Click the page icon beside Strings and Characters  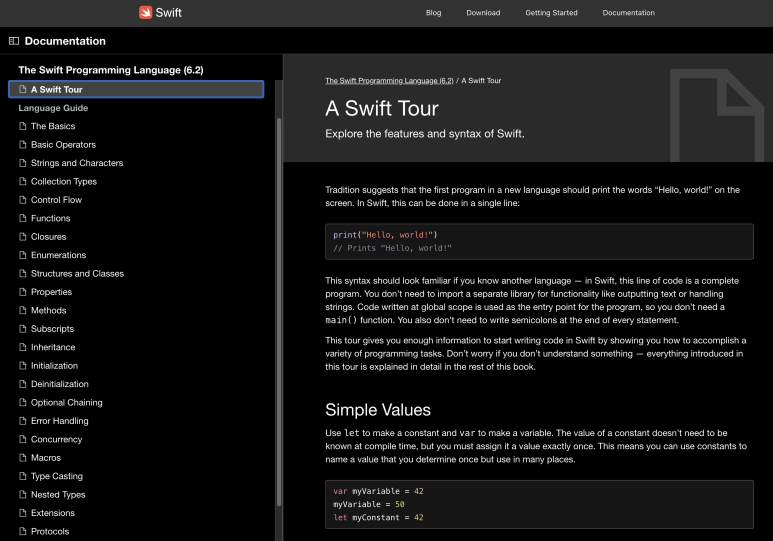[22, 163]
